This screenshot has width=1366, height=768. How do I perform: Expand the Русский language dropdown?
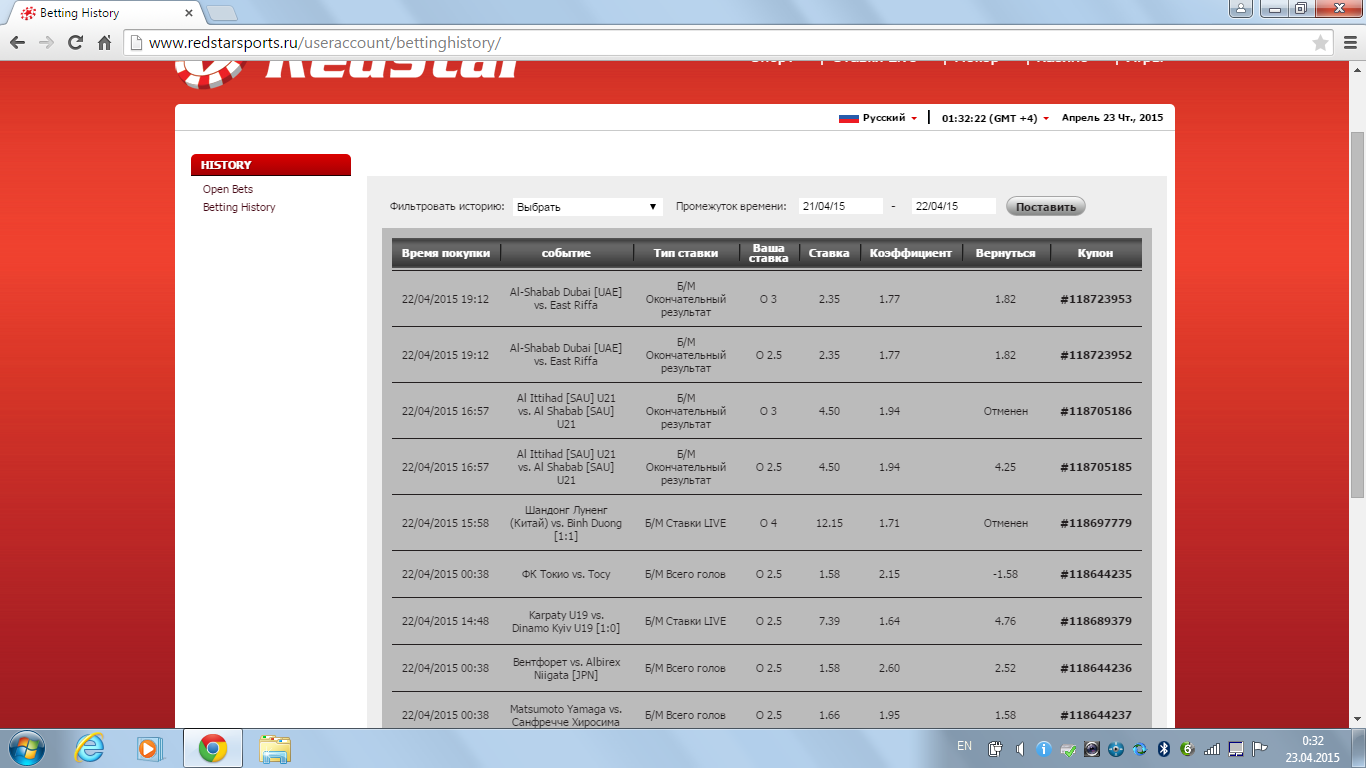[x=879, y=118]
